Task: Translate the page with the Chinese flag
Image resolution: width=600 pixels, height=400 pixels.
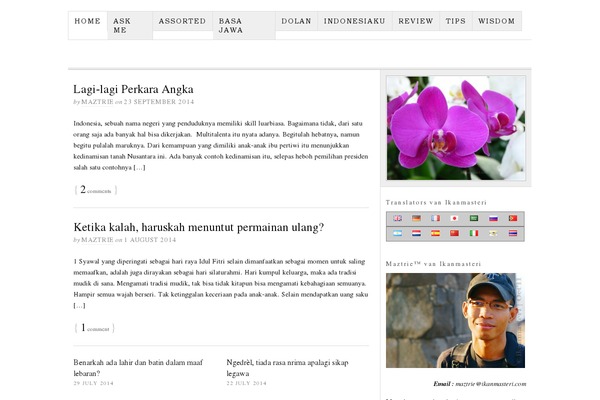Action: point(454,233)
